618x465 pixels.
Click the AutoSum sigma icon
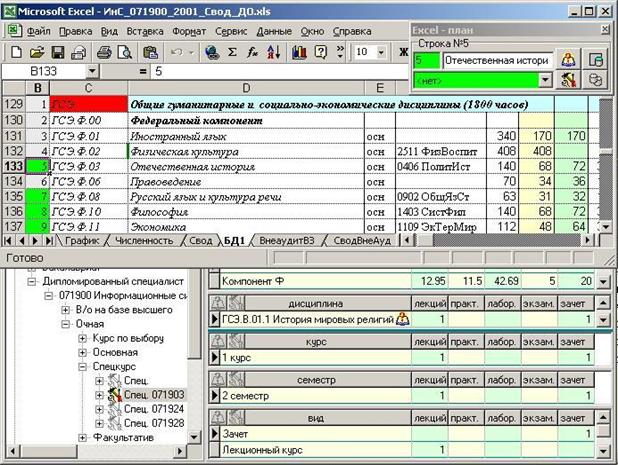234,51
